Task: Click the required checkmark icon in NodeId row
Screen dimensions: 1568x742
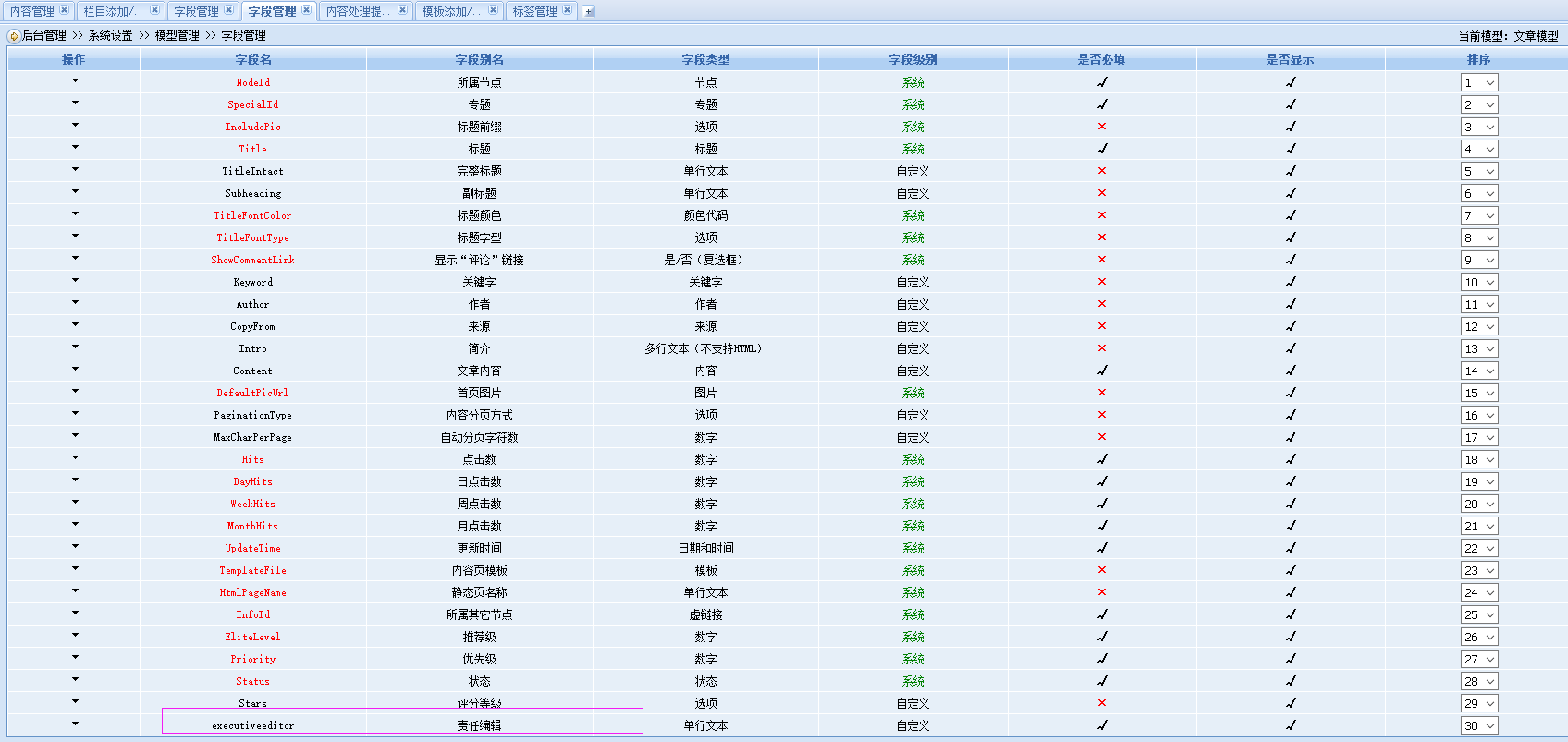Action: (x=1102, y=82)
